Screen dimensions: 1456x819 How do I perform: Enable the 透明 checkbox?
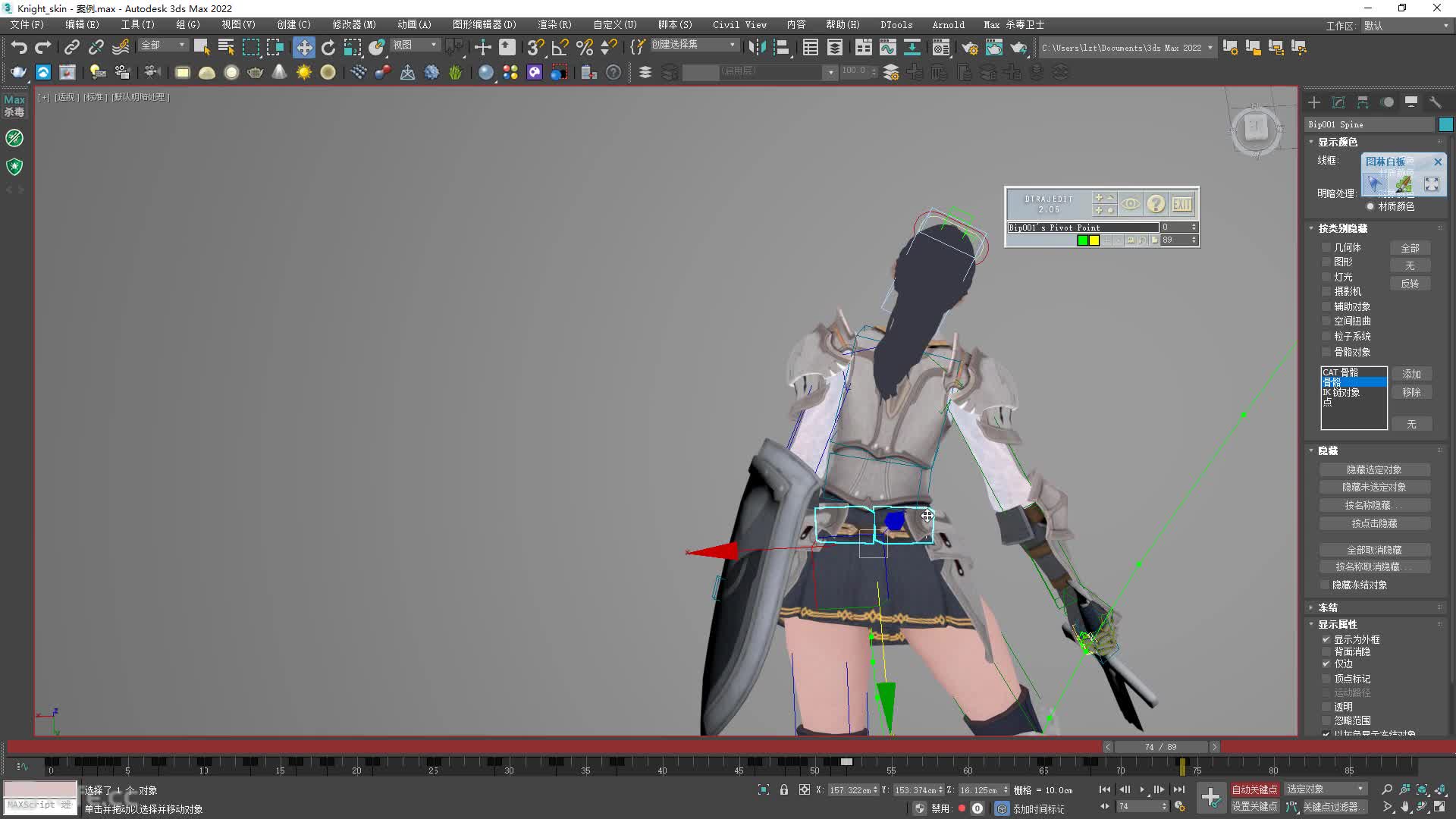tap(1326, 706)
